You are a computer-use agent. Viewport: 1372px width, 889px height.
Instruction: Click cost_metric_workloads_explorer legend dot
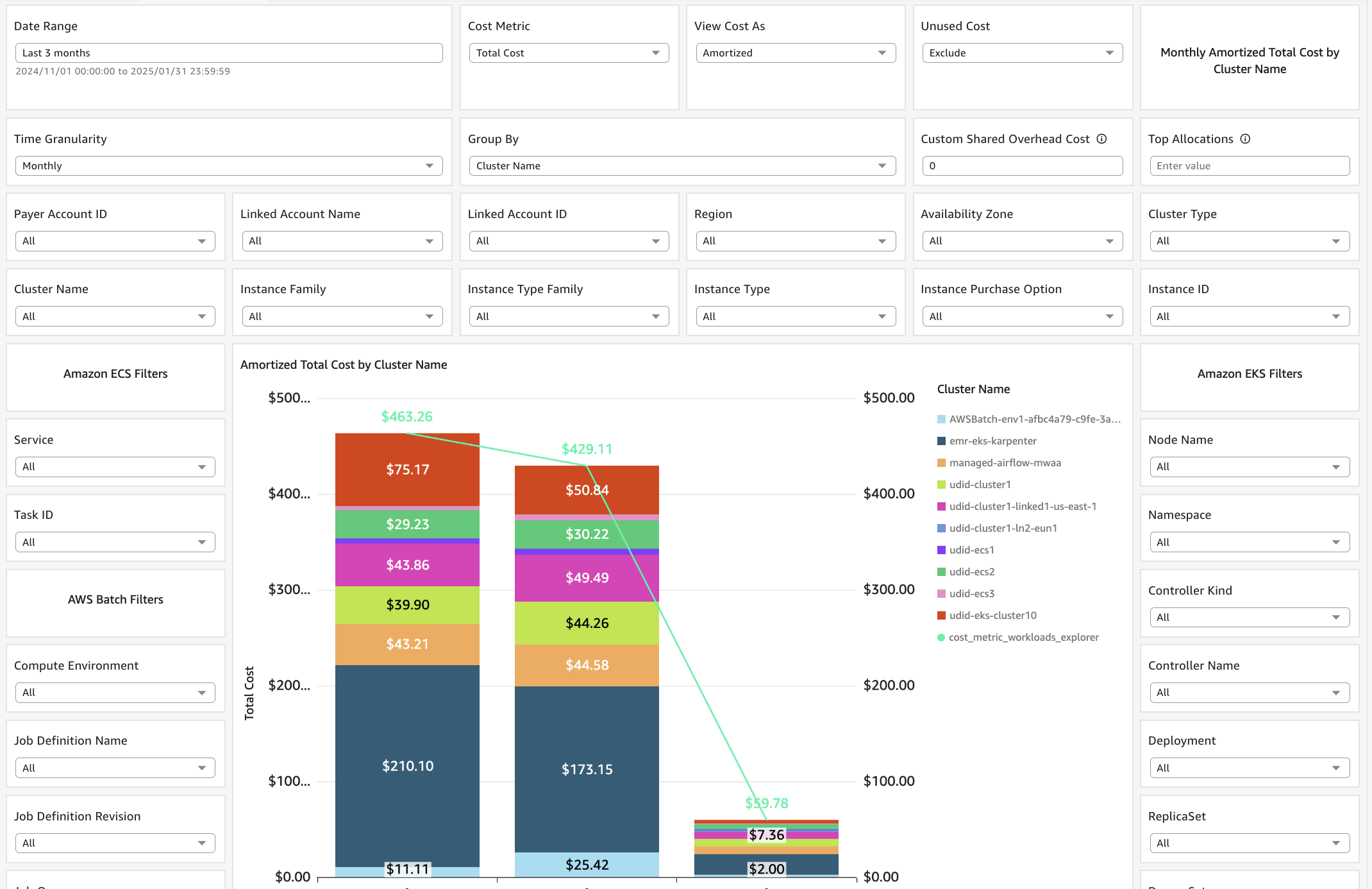click(x=941, y=638)
